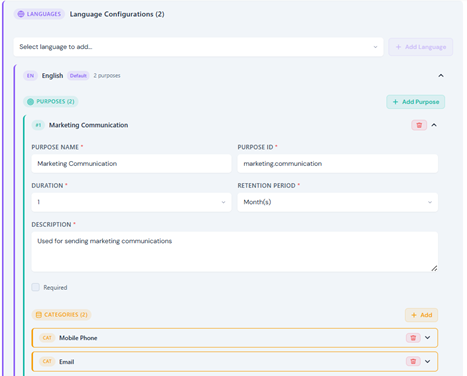Toggle the Required checkbox
The image size is (467, 376).
[x=36, y=287]
